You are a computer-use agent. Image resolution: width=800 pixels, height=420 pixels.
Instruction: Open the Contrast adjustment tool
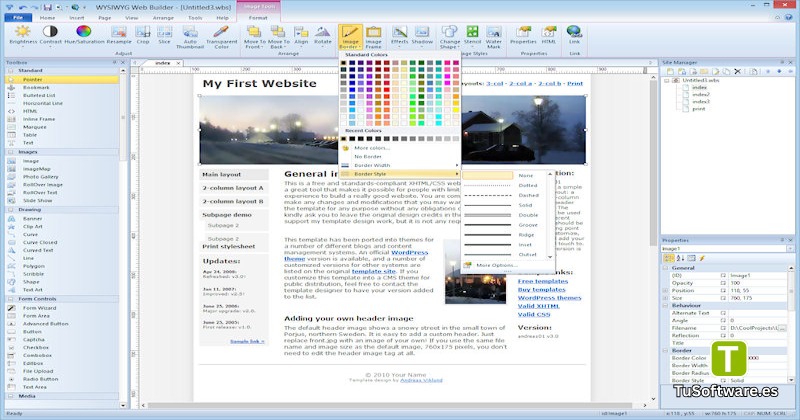pos(50,36)
